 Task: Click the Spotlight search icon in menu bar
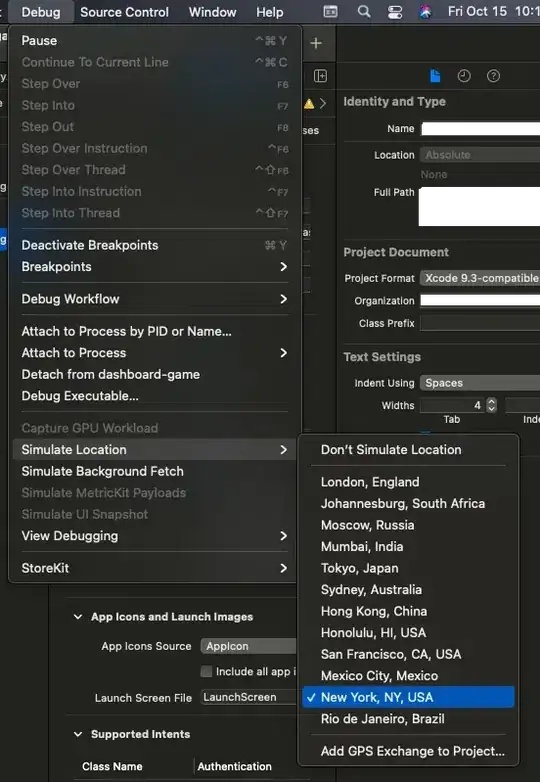pos(364,11)
